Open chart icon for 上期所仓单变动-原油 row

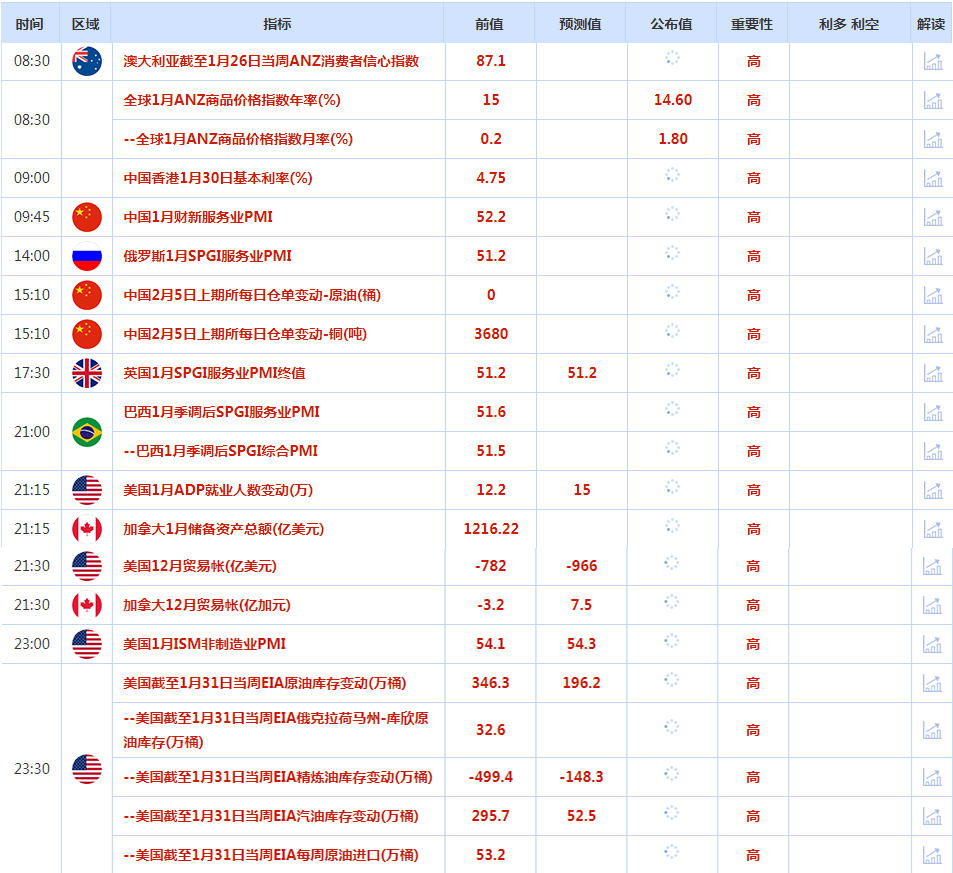(x=933, y=295)
